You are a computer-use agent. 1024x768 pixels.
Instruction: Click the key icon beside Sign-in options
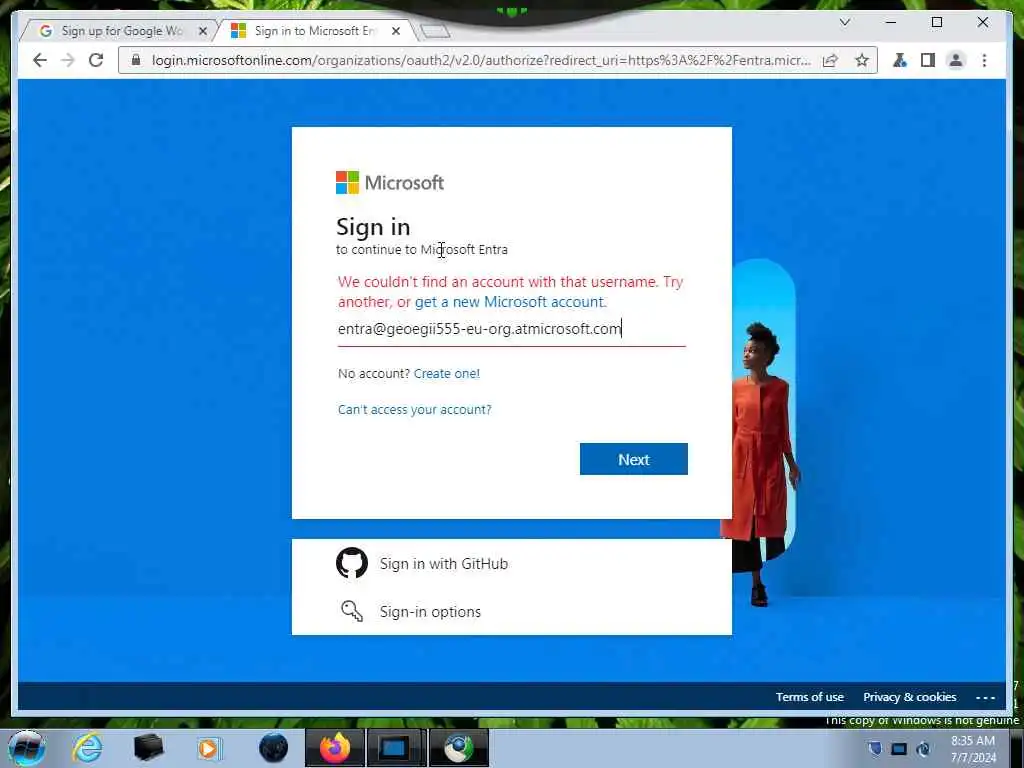352,611
